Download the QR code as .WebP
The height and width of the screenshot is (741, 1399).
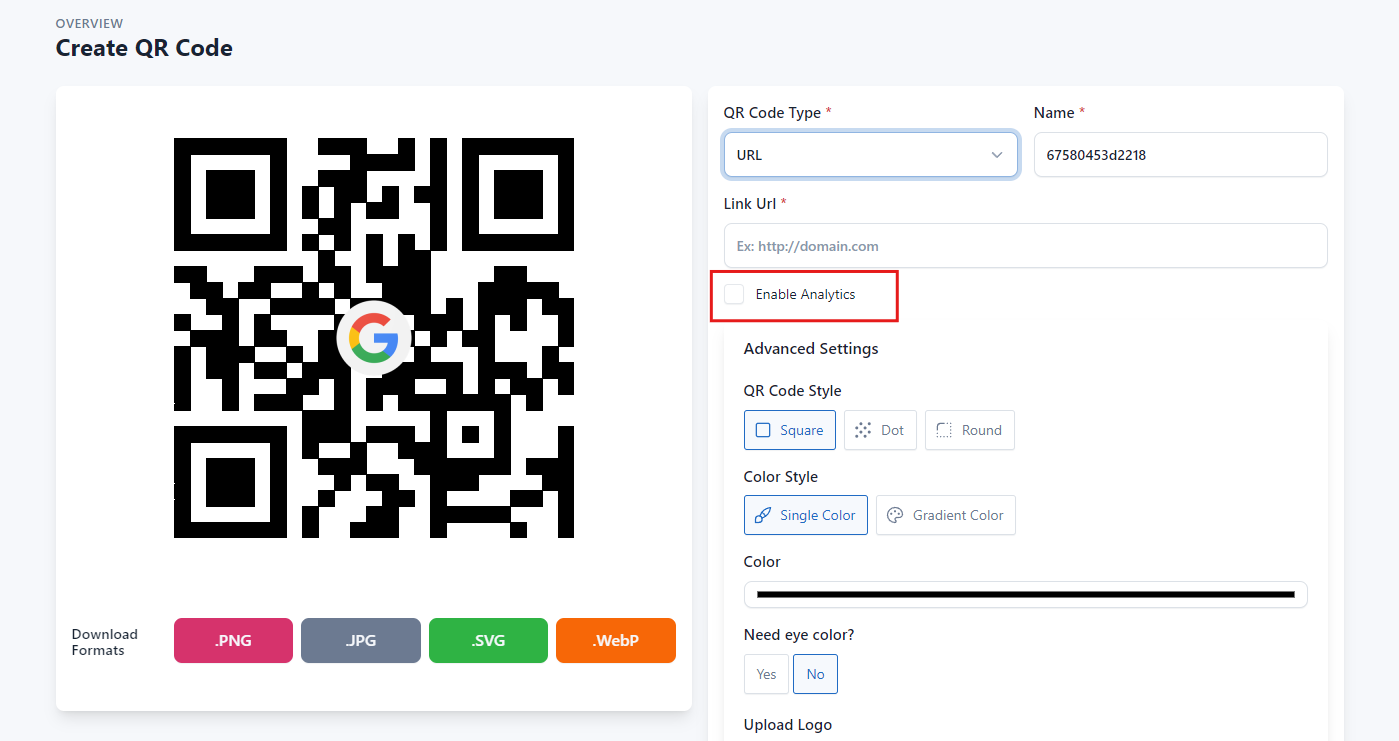pyautogui.click(x=616, y=640)
